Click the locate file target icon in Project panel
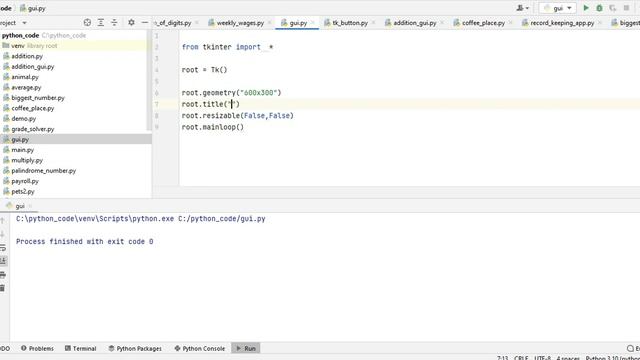 click(x=87, y=23)
